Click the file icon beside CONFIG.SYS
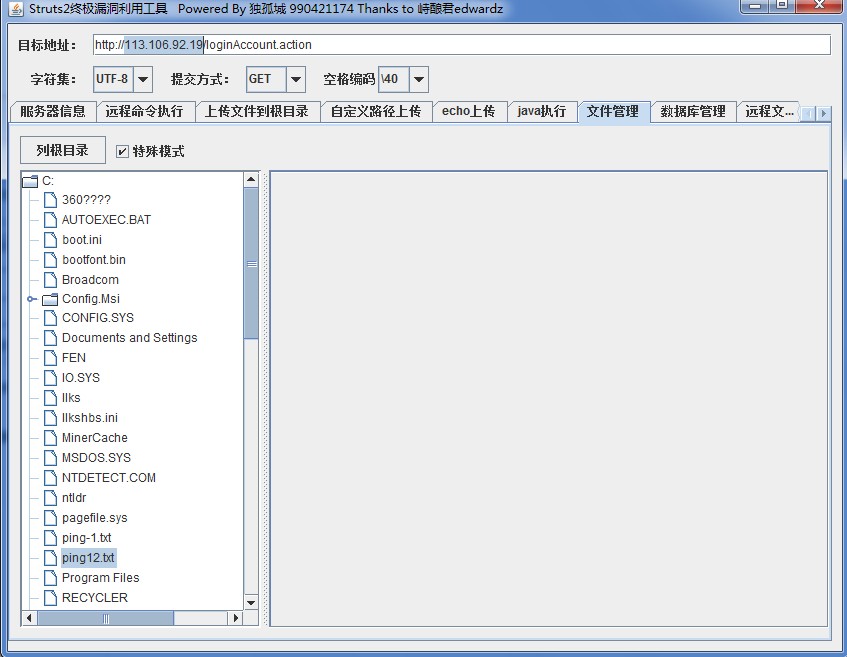The width and height of the screenshot is (847, 657). tap(50, 318)
